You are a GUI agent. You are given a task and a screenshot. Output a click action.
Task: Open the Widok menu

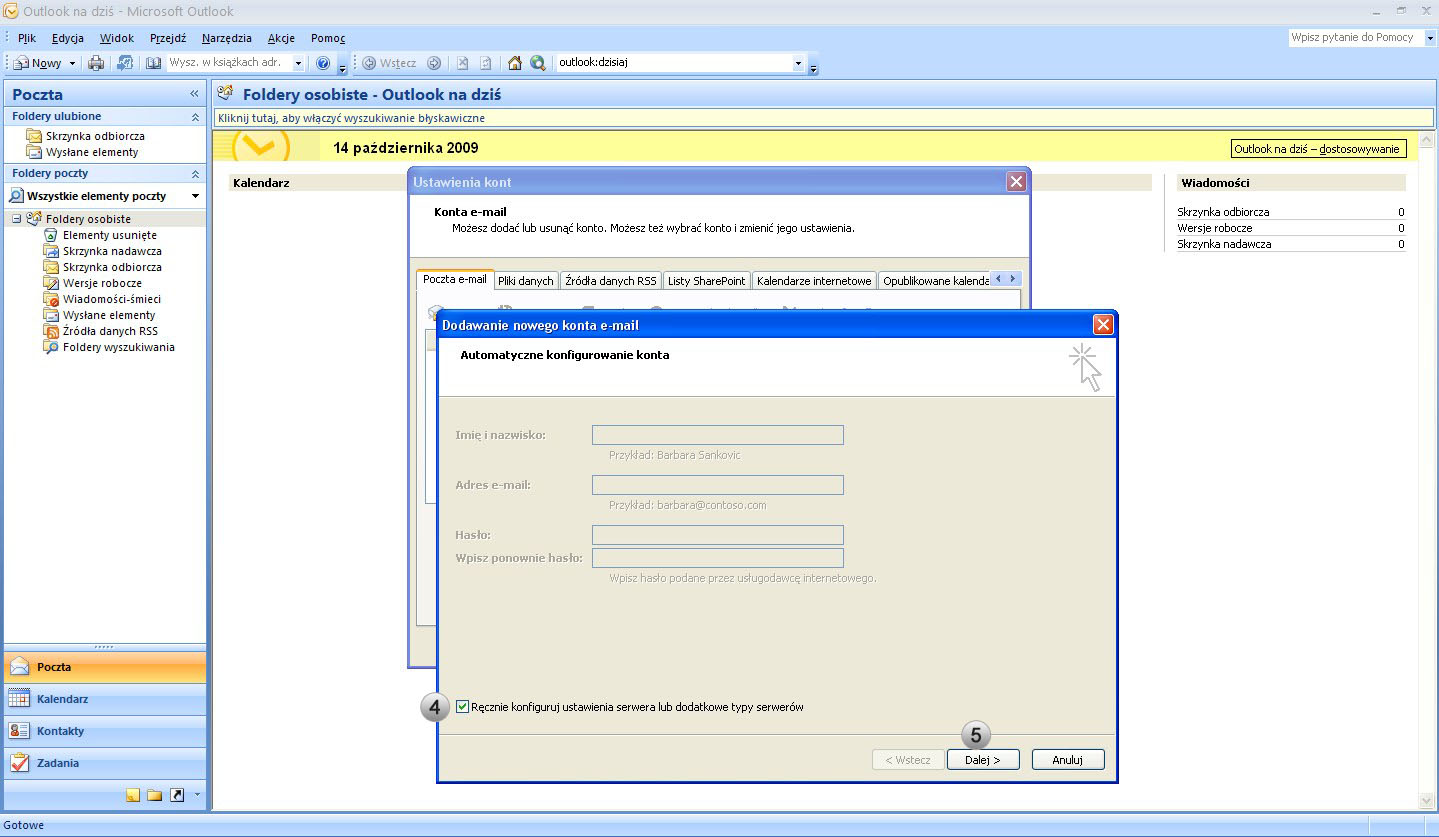[x=117, y=38]
